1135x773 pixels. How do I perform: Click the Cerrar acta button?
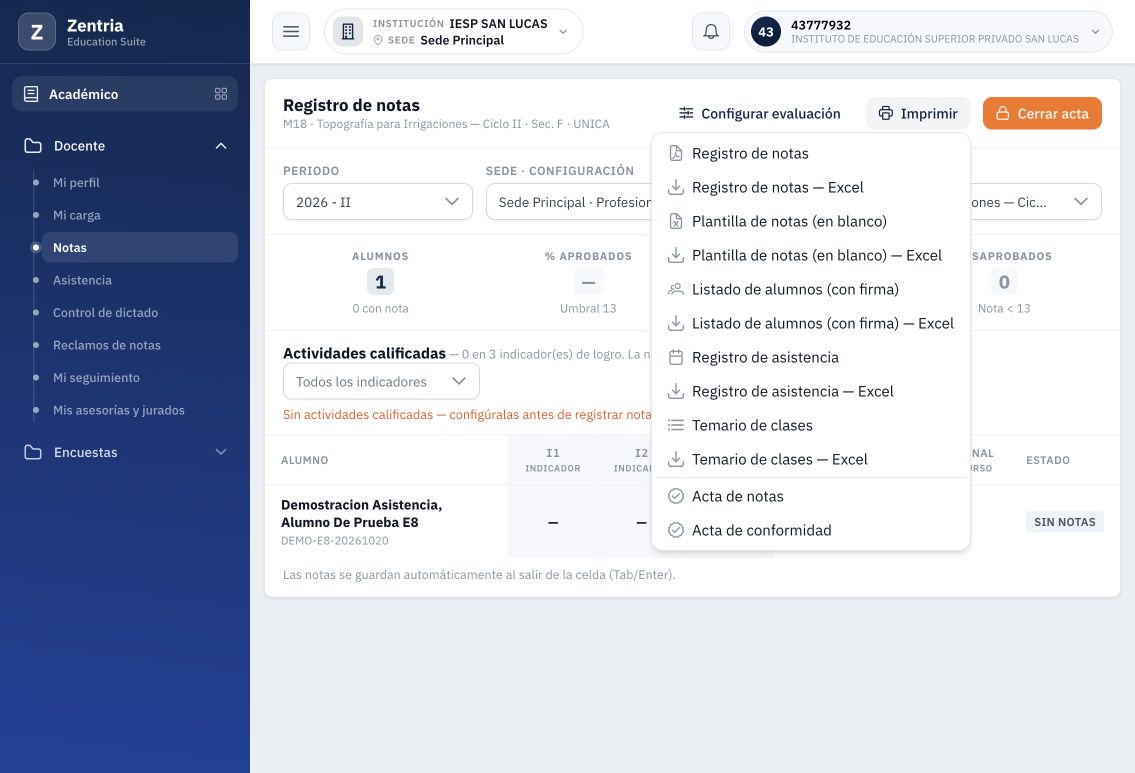1042,114
